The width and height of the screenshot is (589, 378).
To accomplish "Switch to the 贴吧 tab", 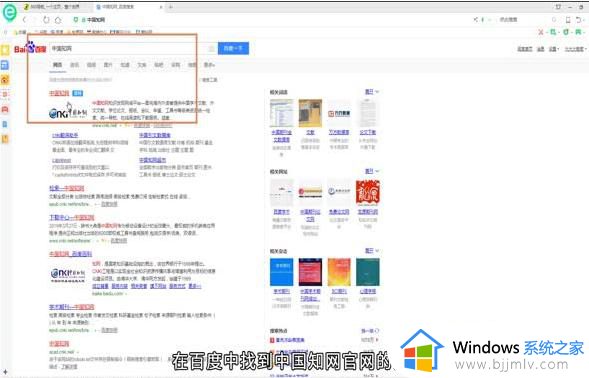I will pos(159,65).
